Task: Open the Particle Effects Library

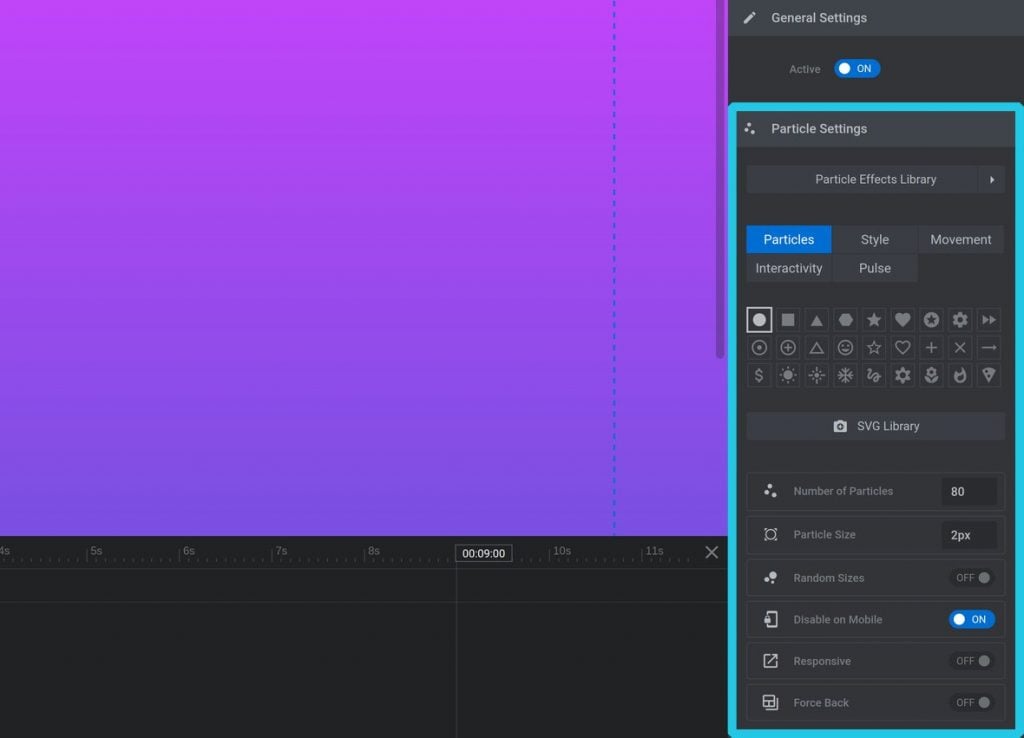Action: (x=875, y=179)
